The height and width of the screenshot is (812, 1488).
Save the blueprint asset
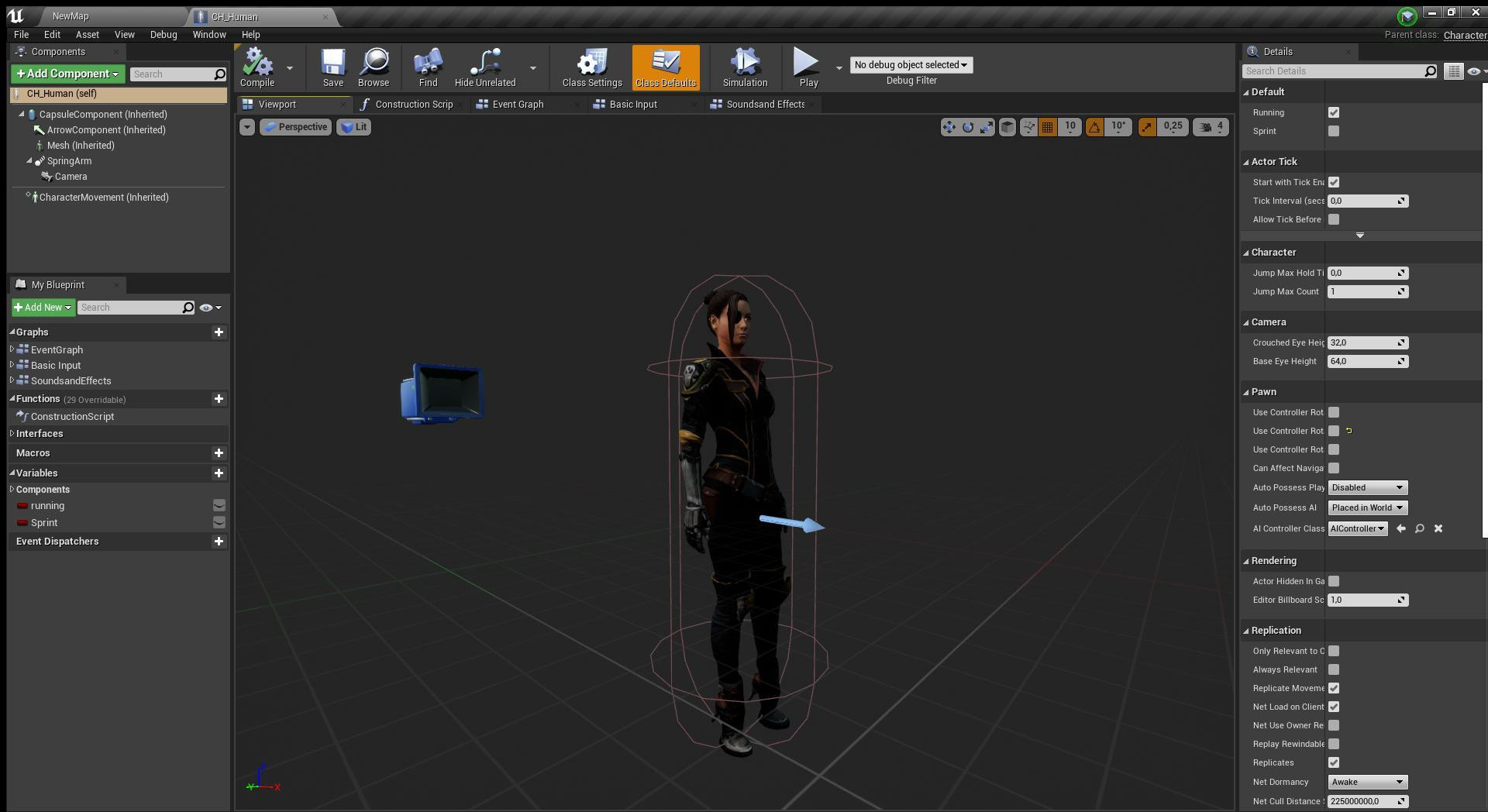[x=333, y=67]
